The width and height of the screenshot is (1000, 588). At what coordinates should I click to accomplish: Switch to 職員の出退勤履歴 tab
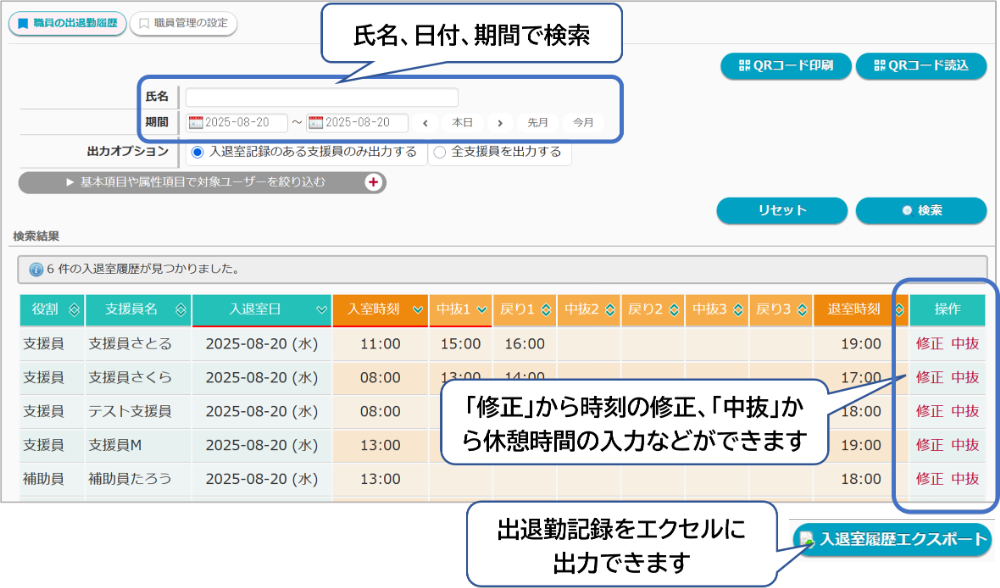pos(67,23)
